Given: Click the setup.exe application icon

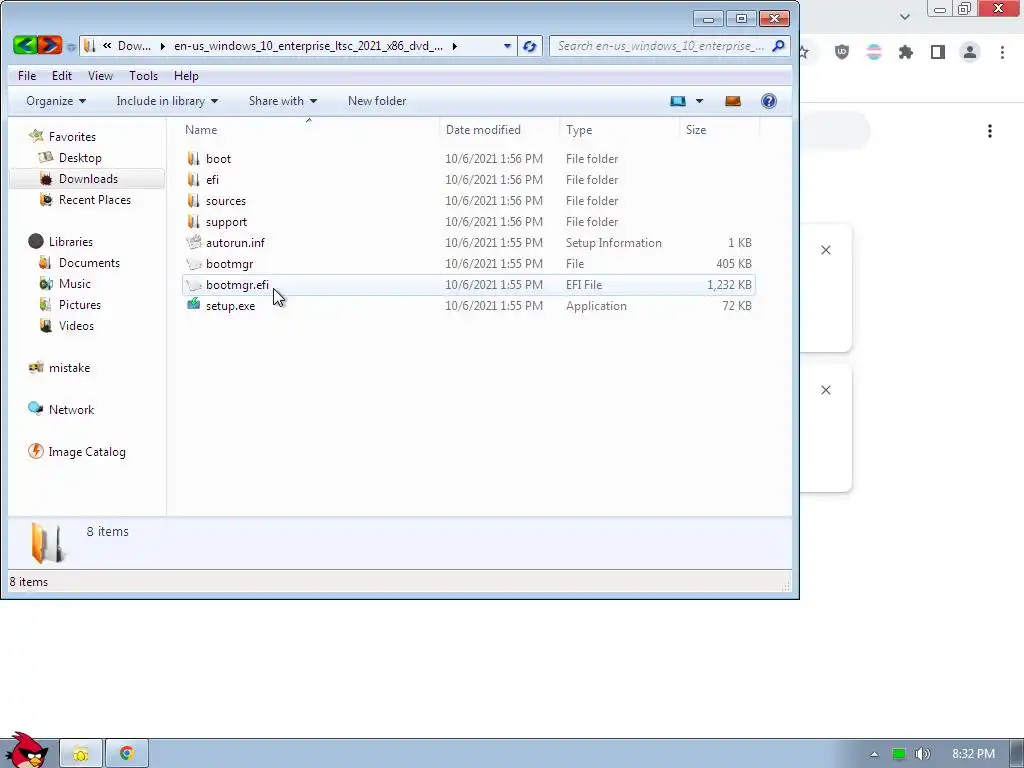Looking at the screenshot, I should [193, 305].
